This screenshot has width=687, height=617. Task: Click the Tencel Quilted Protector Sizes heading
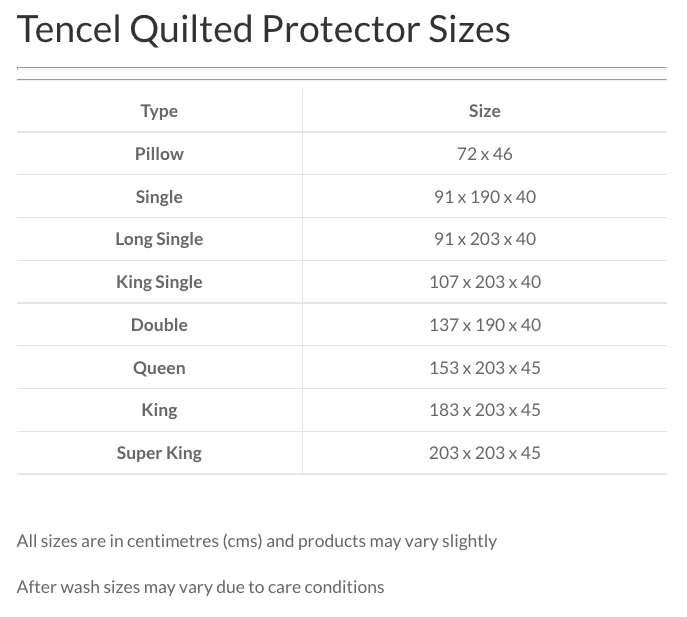[x=264, y=30]
